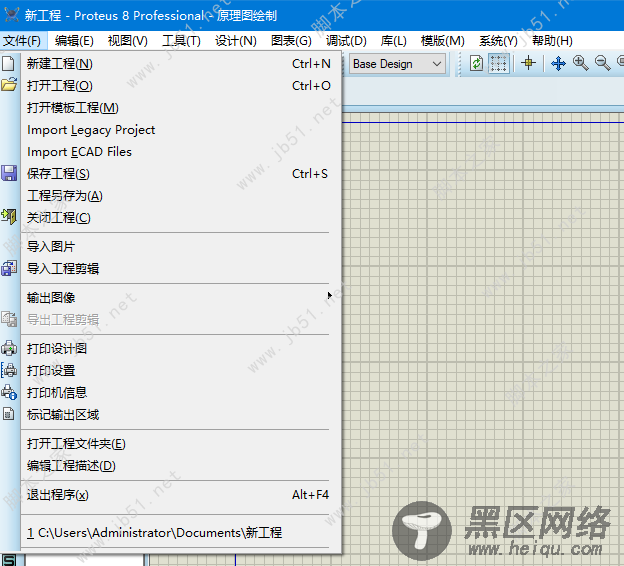Select 保存工程(S) menu entry
The height and width of the screenshot is (566, 624).
181,174
